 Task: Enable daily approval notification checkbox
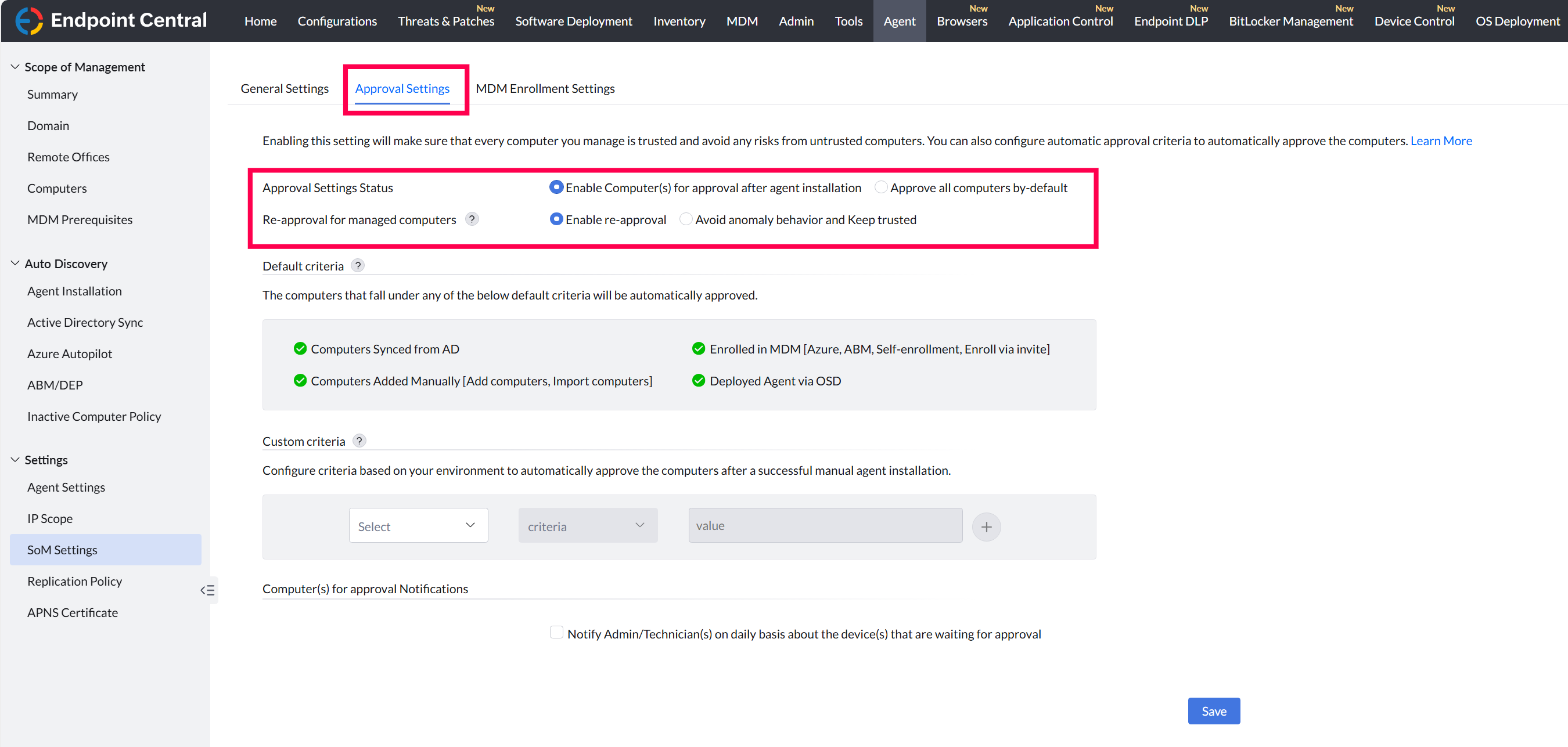tap(556, 633)
